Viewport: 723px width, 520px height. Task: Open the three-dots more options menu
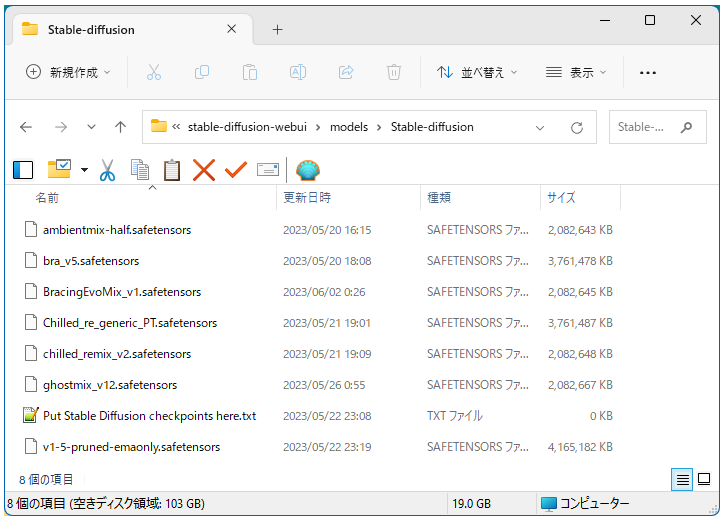pyautogui.click(x=648, y=72)
